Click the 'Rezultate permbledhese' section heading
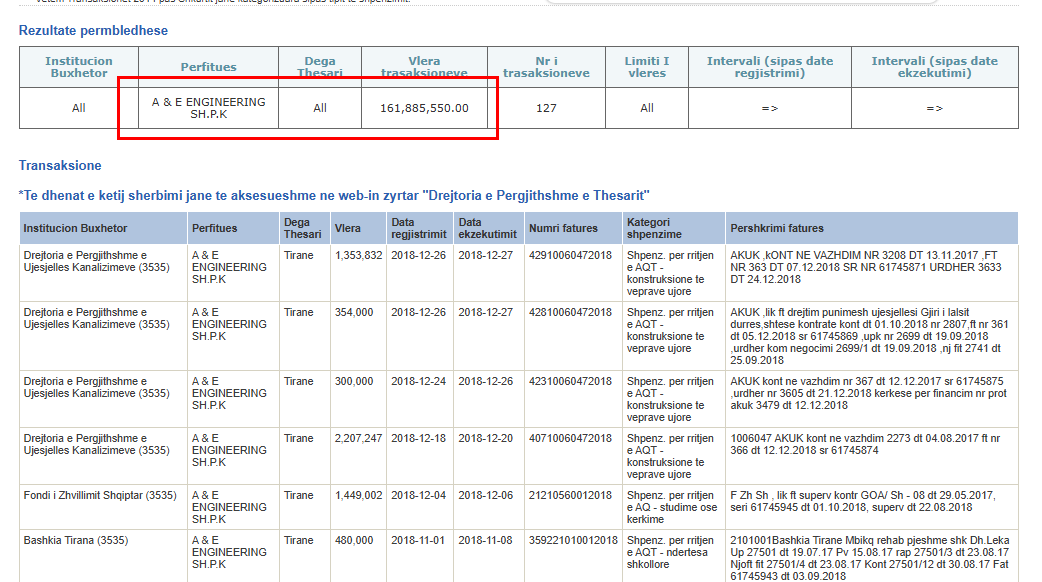This screenshot has height=582, width=1042. pos(93,31)
